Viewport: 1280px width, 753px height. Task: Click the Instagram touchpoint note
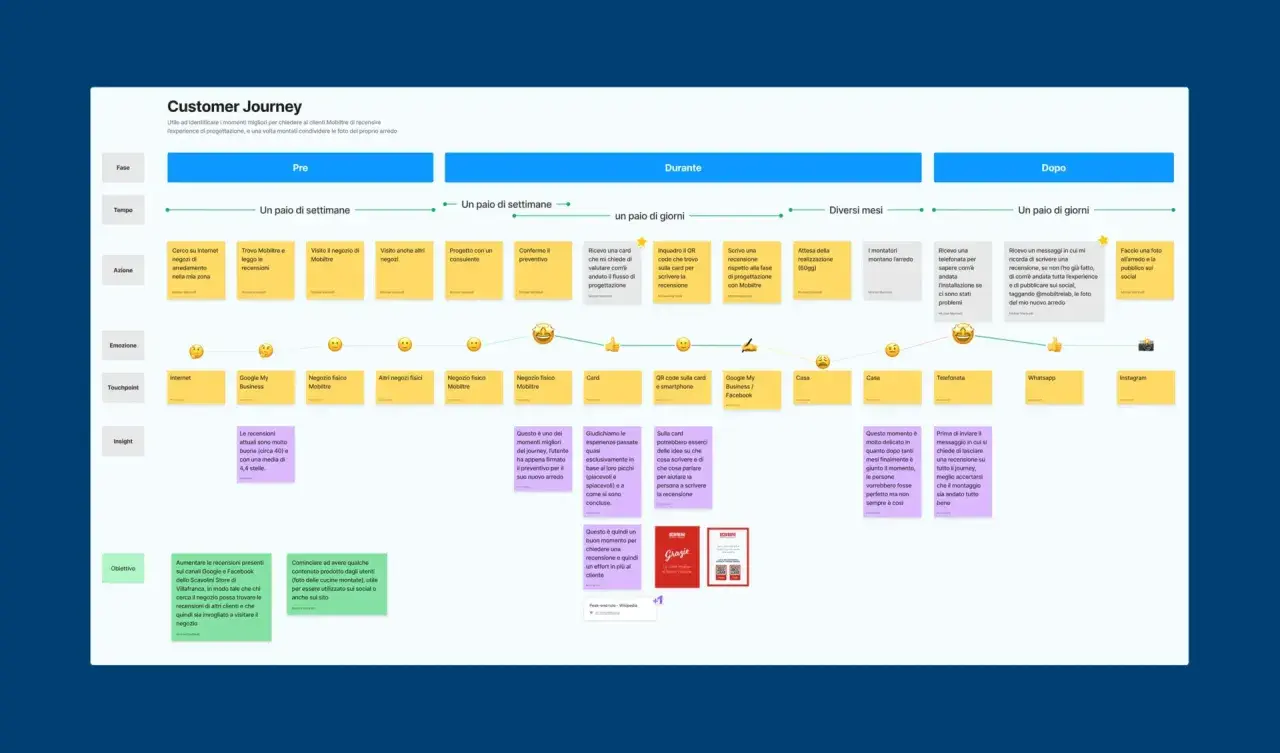point(1145,387)
